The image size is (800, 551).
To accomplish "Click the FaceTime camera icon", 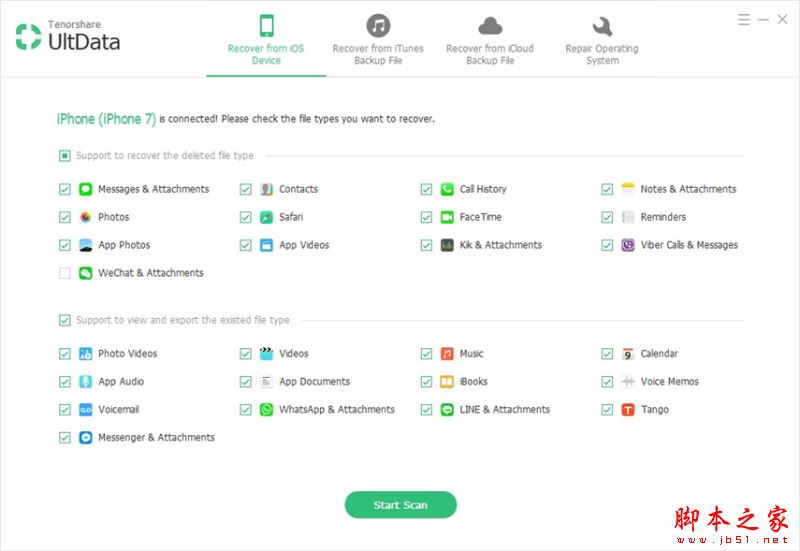I will click(447, 217).
